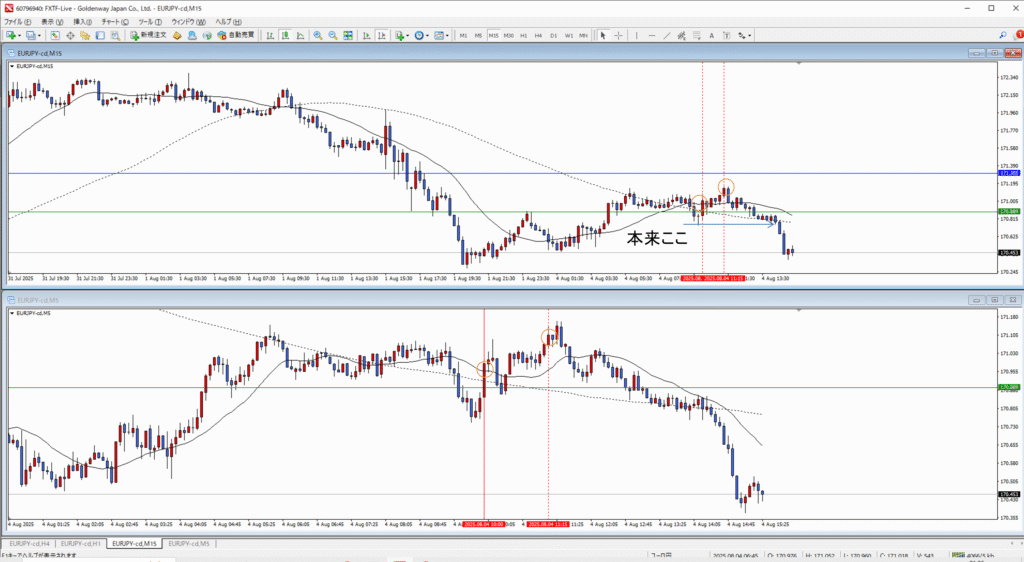Select the M1 timeframe button
This screenshot has height=562, width=1024.
point(464,35)
